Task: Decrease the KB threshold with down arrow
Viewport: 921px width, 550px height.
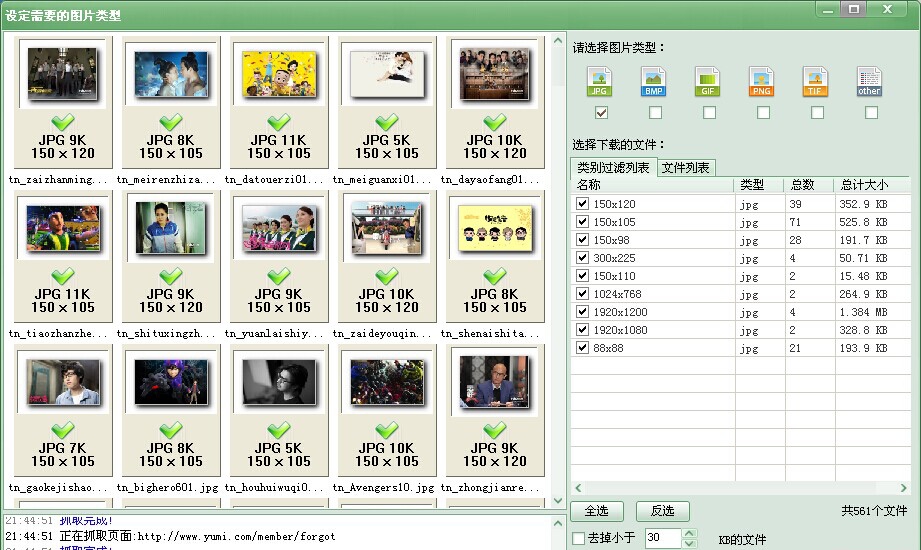Action: (x=689, y=544)
